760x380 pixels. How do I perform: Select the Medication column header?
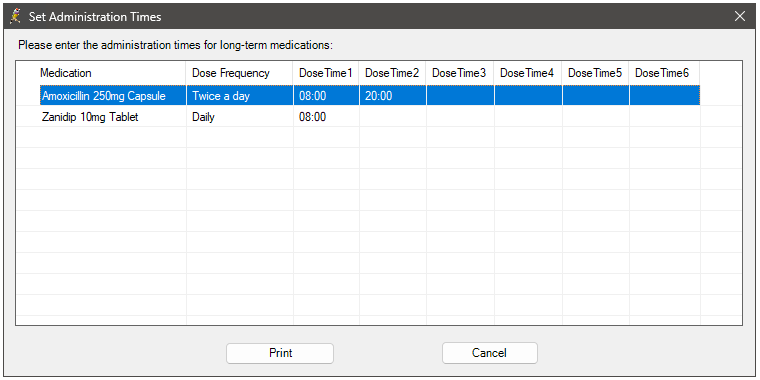tap(101, 73)
